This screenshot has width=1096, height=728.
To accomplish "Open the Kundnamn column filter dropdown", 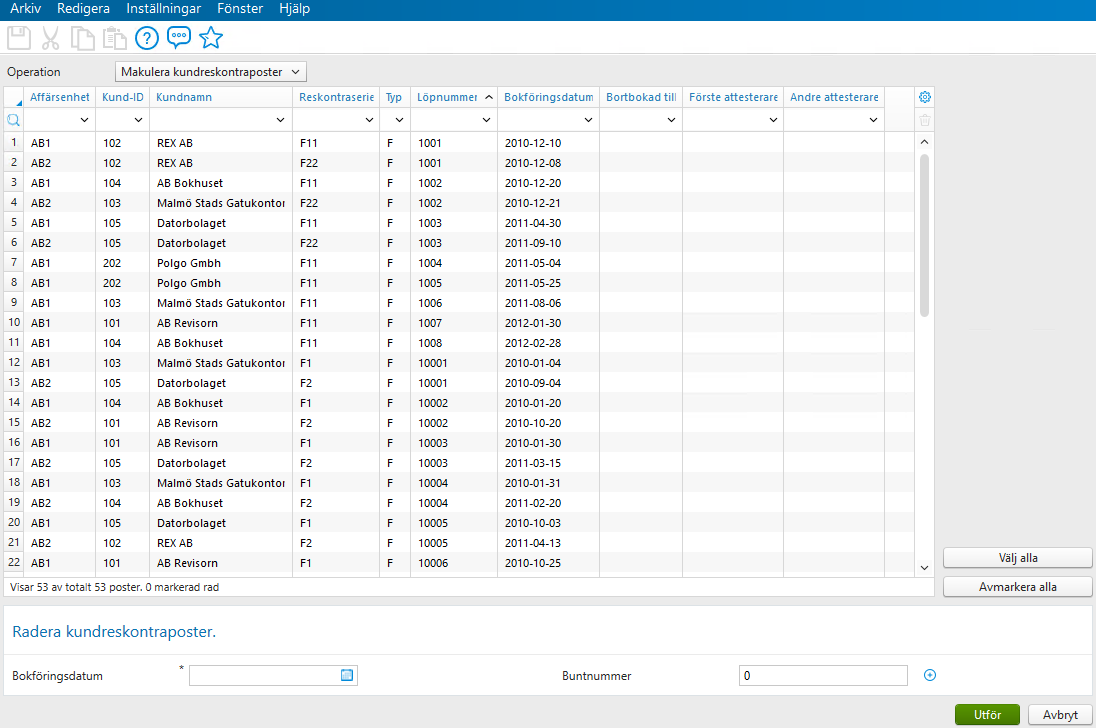I will pyautogui.click(x=277, y=119).
